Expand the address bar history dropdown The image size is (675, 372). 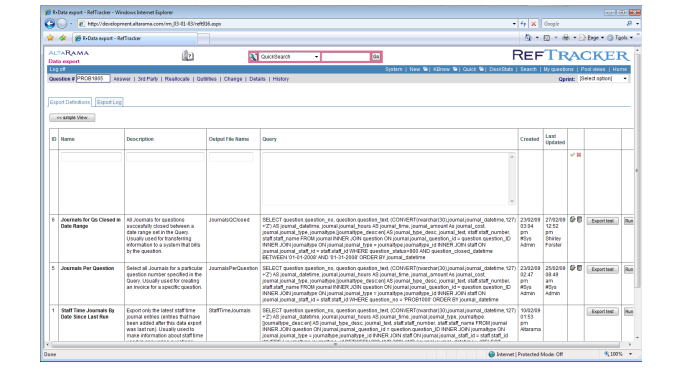pos(514,24)
